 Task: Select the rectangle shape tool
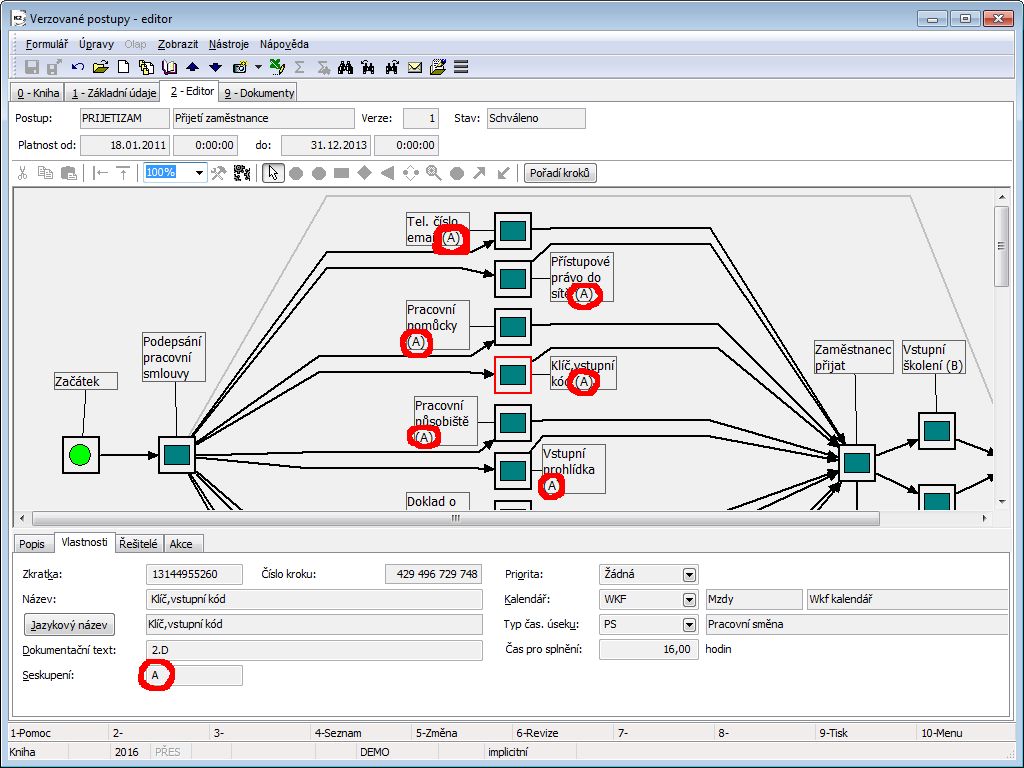click(x=341, y=173)
